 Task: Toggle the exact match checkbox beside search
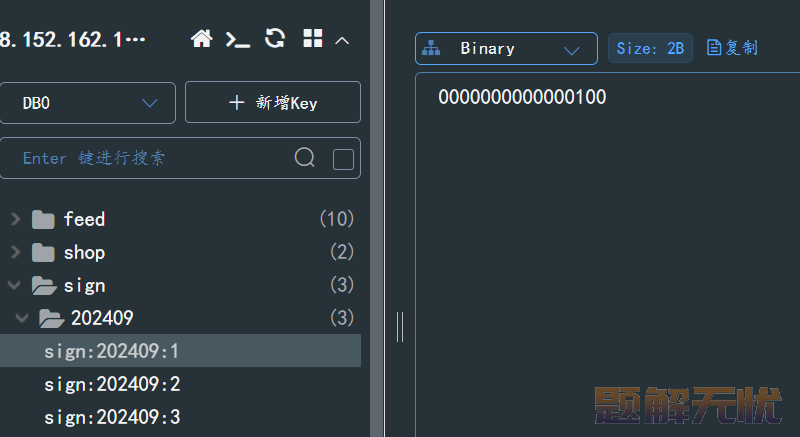[x=343, y=159]
